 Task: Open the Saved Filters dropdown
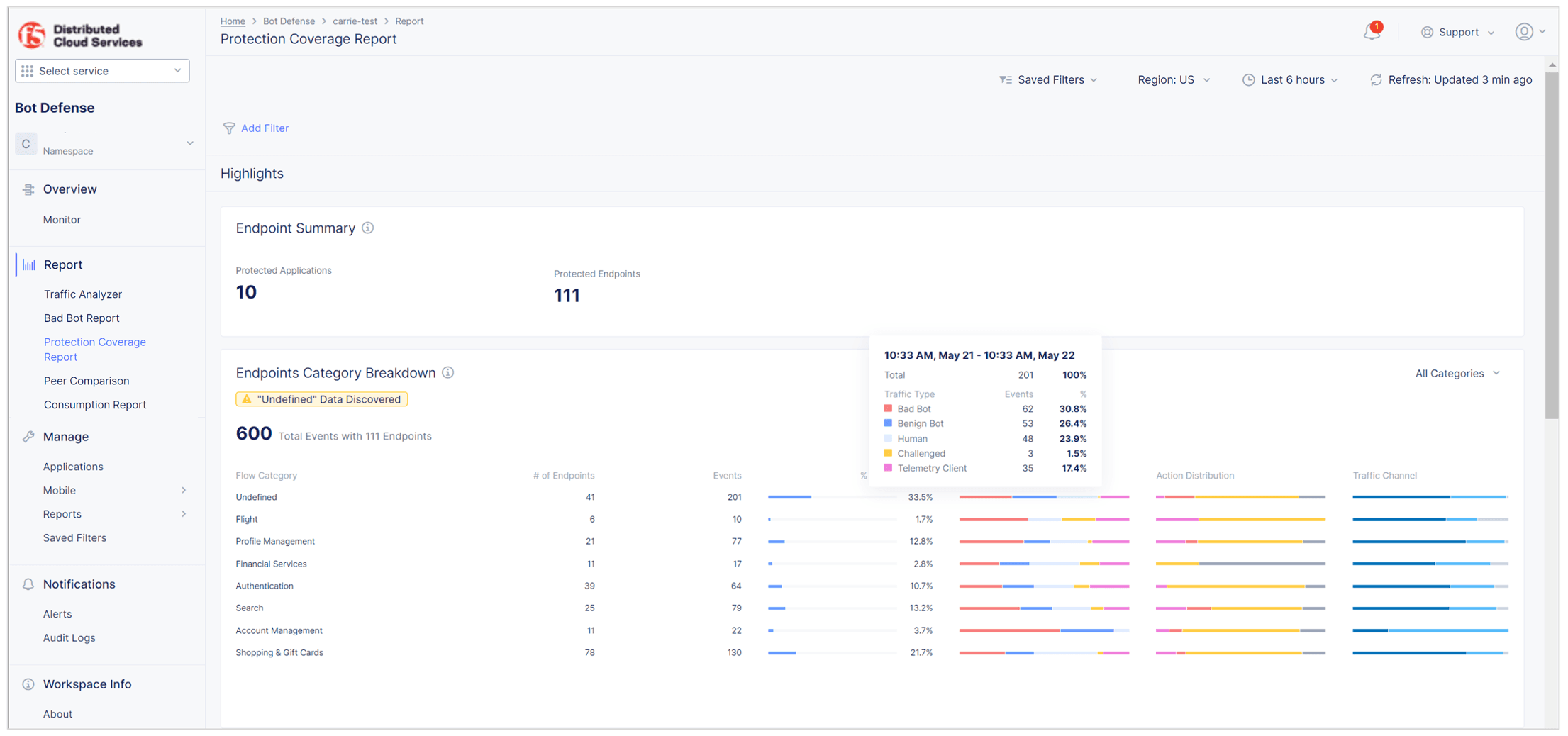coord(1049,80)
